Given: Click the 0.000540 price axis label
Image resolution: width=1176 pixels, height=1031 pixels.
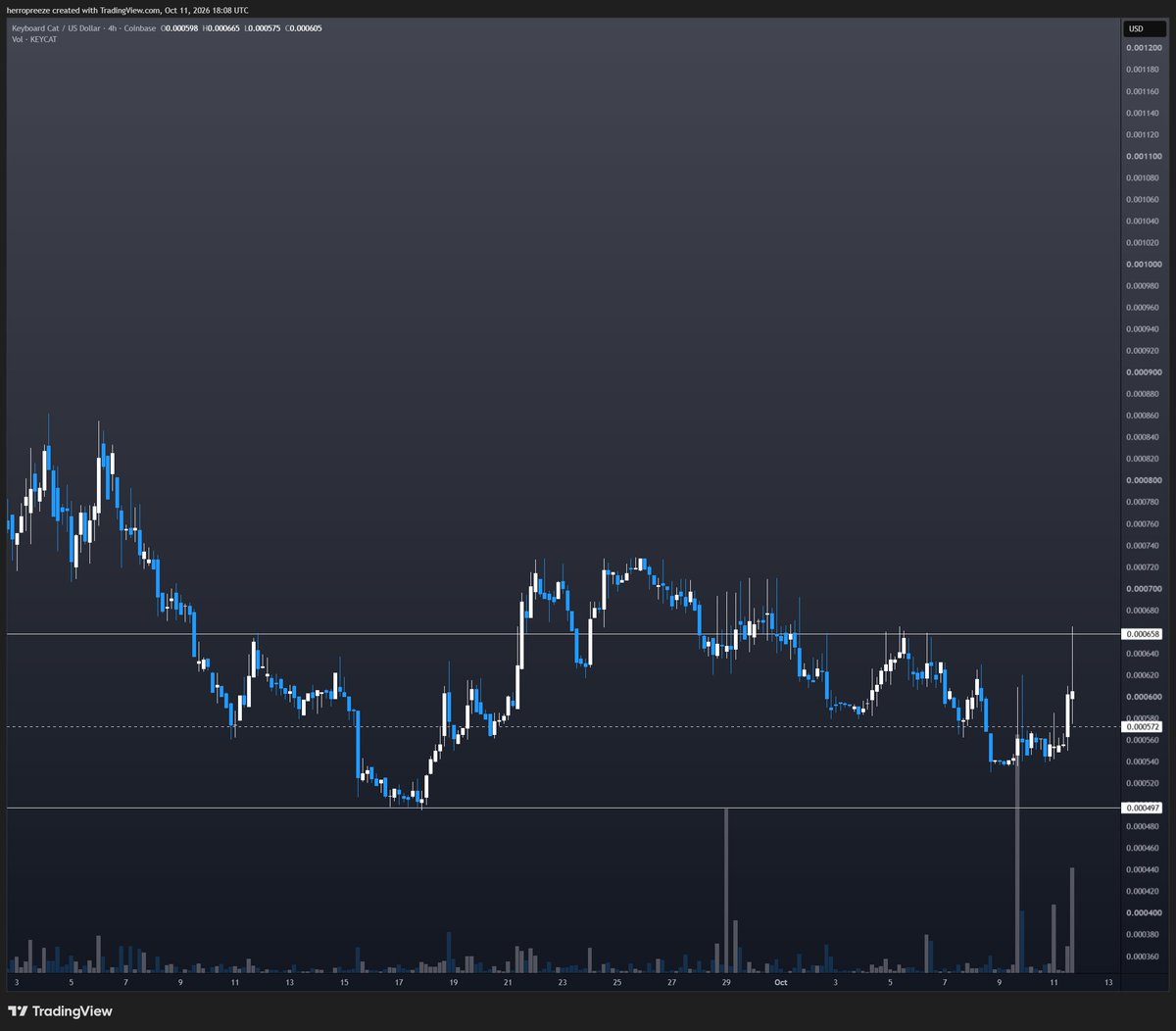Looking at the screenshot, I should click(x=1144, y=761).
